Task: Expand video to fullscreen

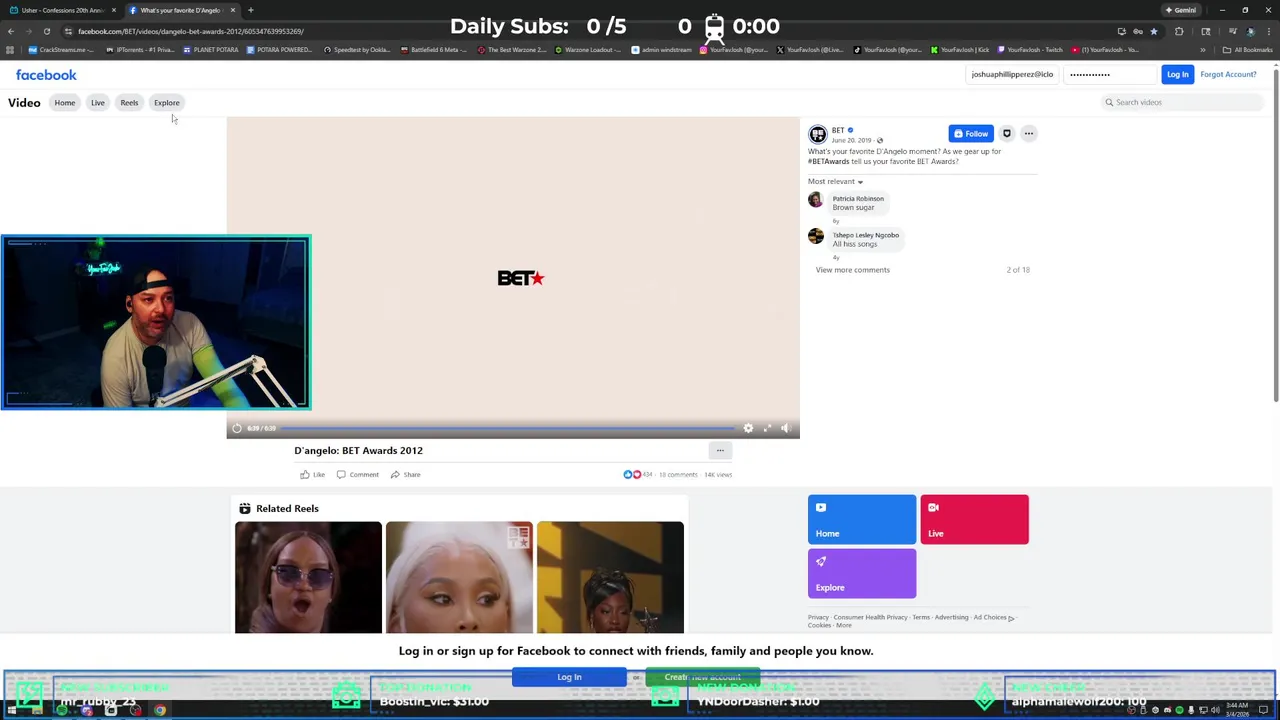Action: click(767, 428)
